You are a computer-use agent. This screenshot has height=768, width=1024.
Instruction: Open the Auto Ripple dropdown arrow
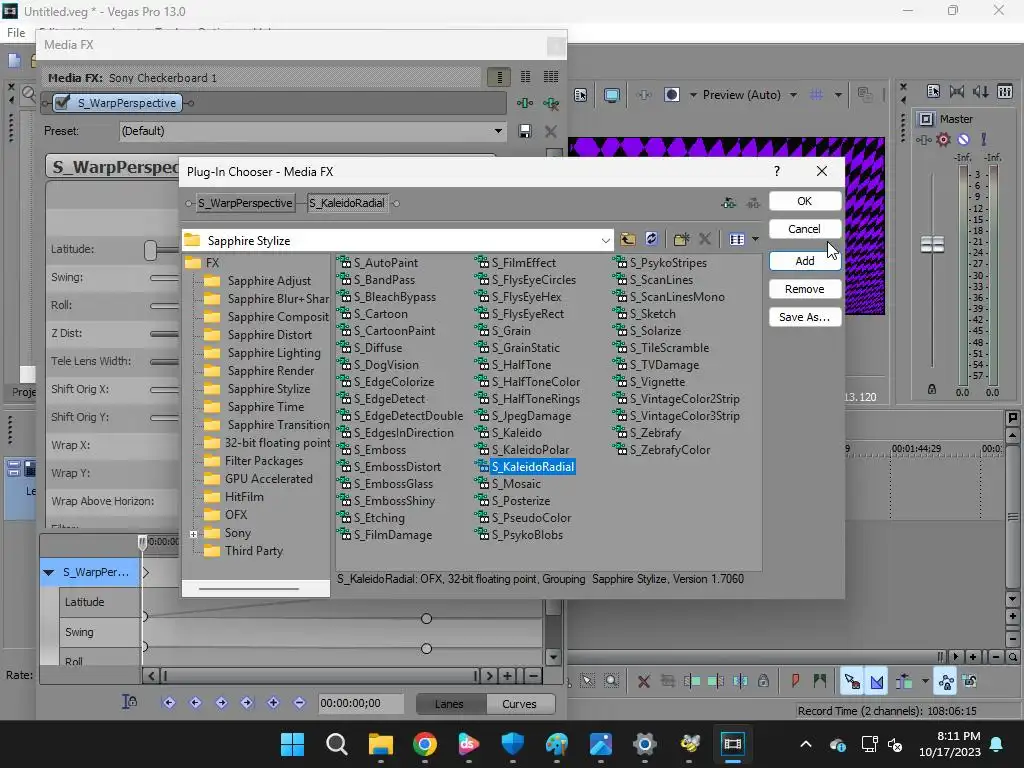point(925,682)
